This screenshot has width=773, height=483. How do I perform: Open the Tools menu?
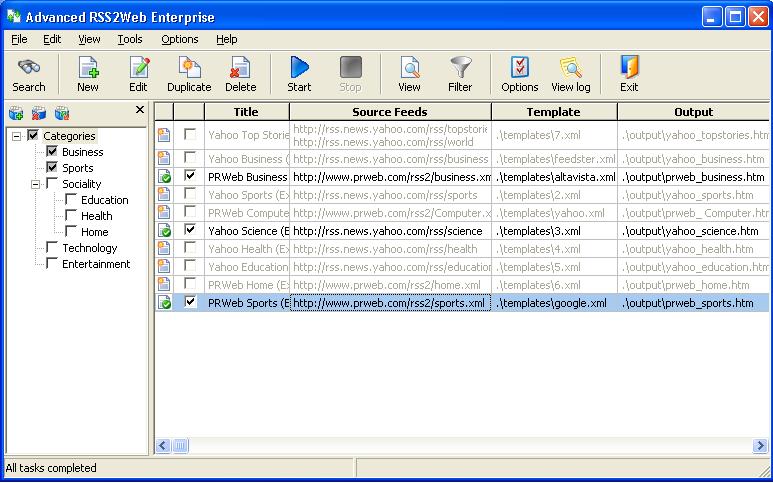pos(129,39)
